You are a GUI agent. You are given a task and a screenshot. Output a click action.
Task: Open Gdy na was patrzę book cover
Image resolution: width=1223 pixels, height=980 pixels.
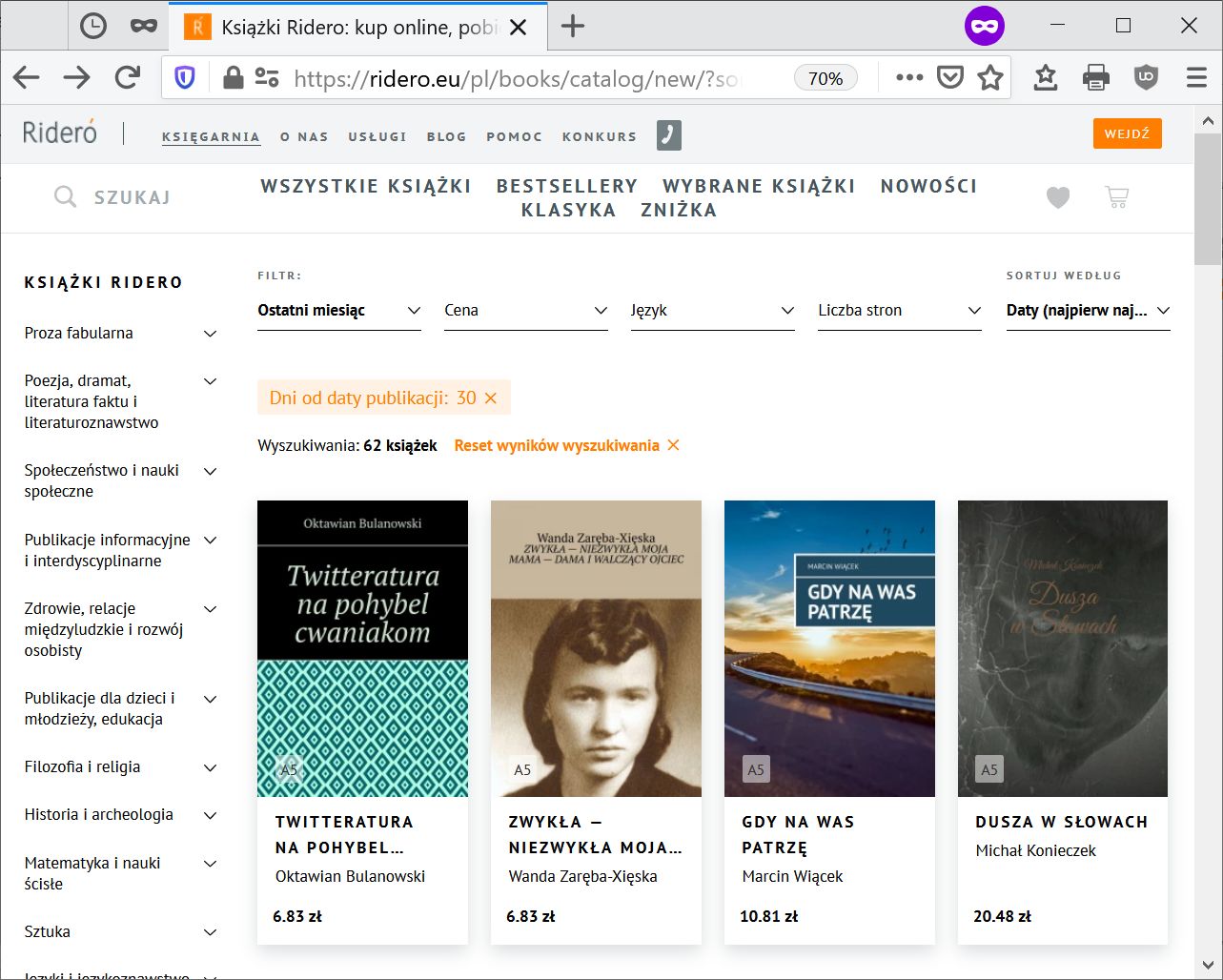[829, 648]
